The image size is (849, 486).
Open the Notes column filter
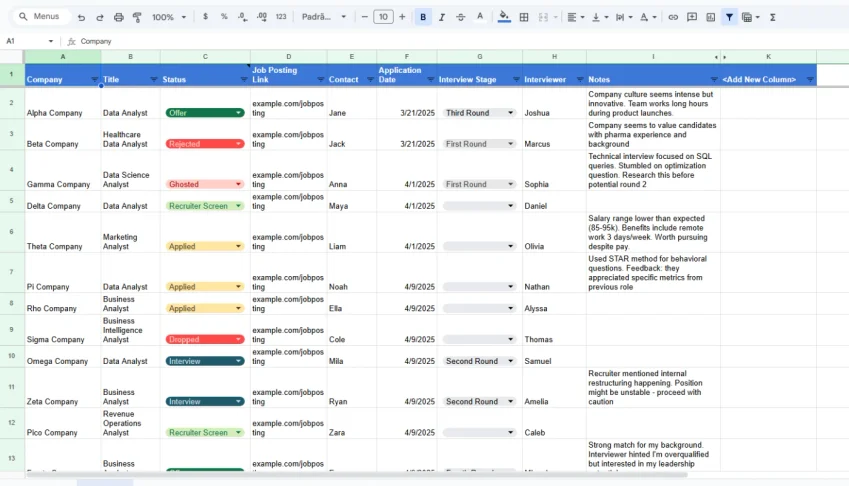[714, 80]
